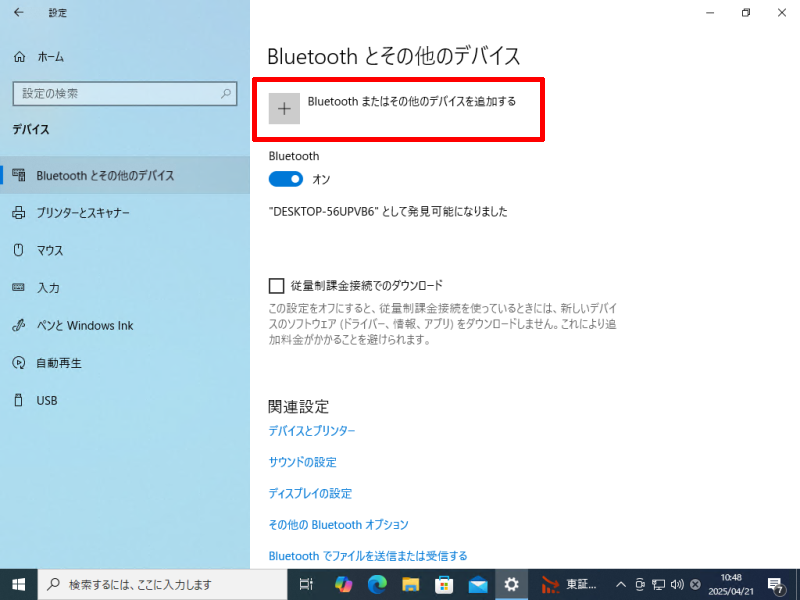The height and width of the screenshot is (600, 800).
Task: Click the Settings gear icon in the taskbar
Action: click(x=512, y=585)
